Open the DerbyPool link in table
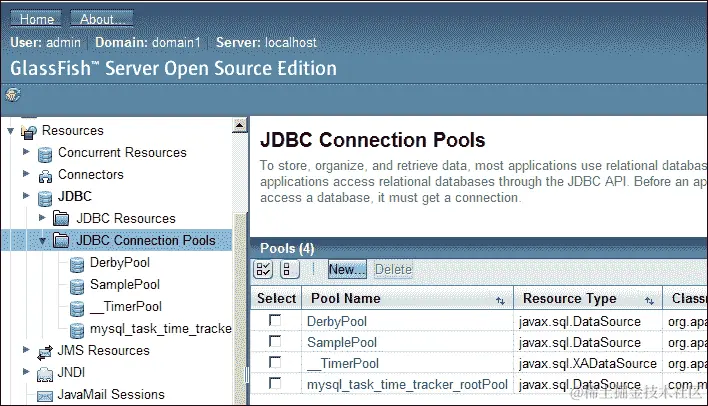 [x=337, y=322]
